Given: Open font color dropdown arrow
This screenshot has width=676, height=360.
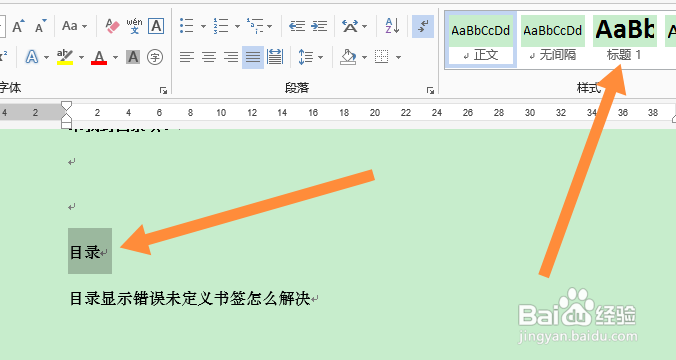Looking at the screenshot, I should (115, 57).
